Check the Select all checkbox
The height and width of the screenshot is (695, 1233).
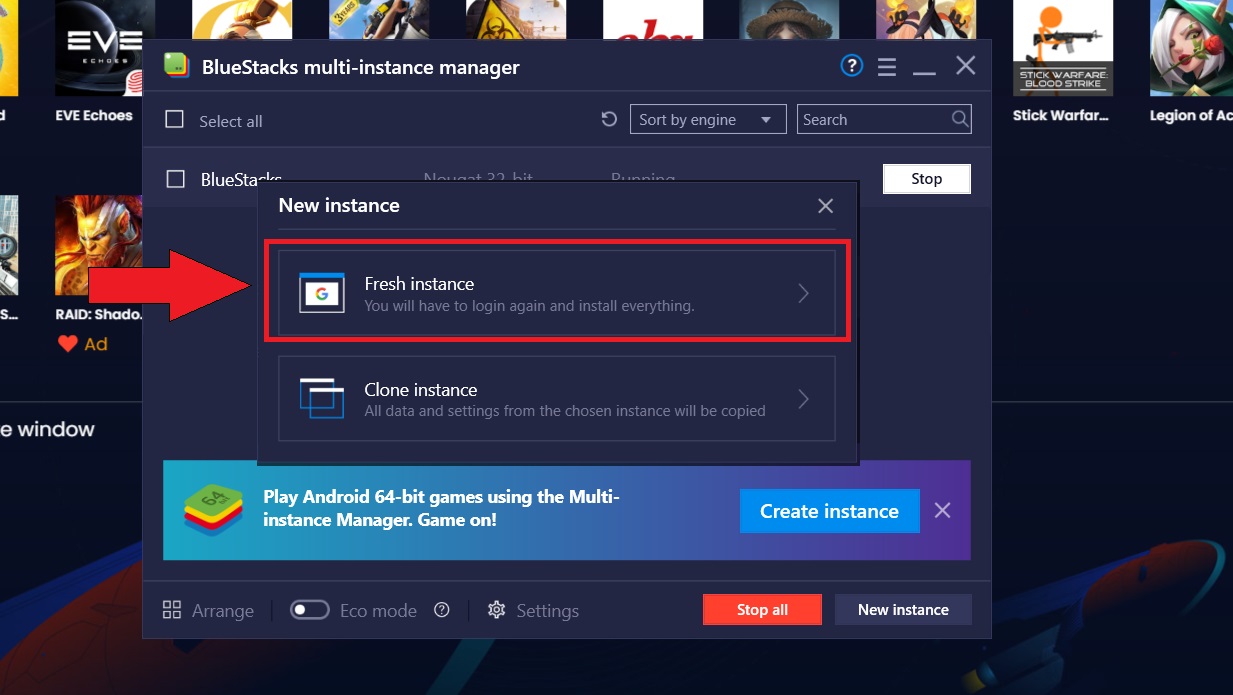[x=175, y=120]
